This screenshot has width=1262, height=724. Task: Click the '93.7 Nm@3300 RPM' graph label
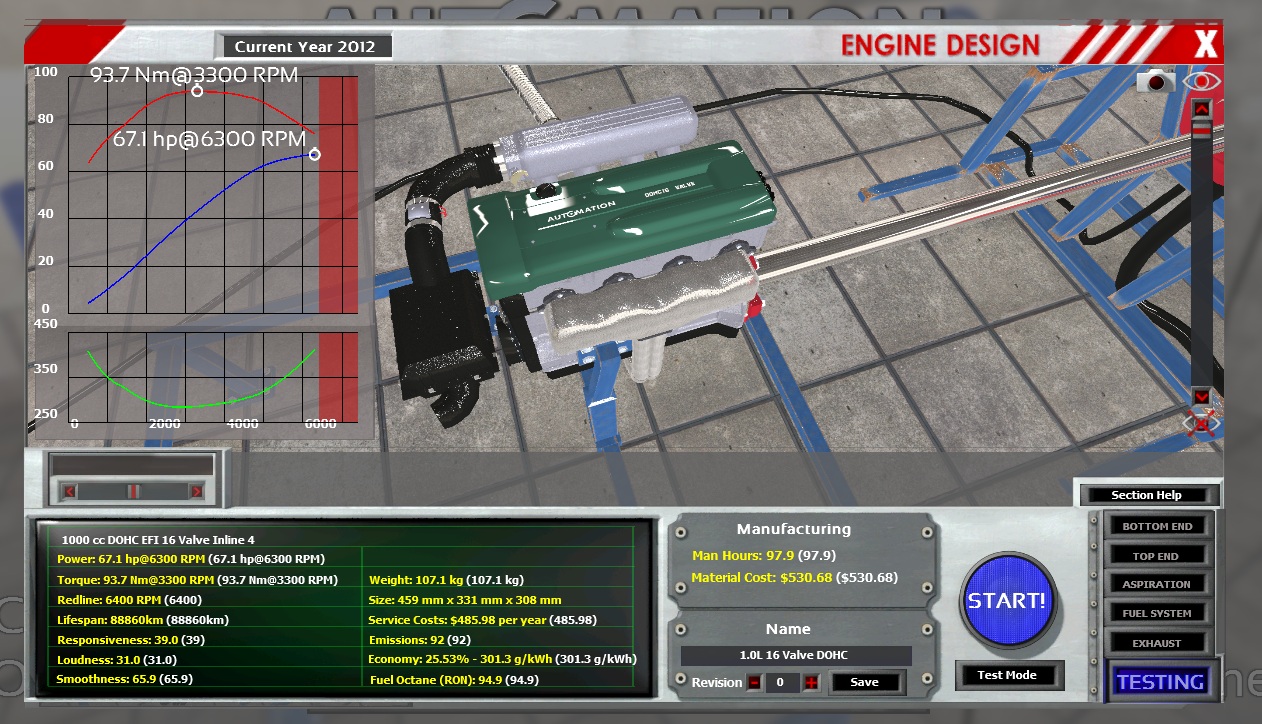pyautogui.click(x=193, y=75)
